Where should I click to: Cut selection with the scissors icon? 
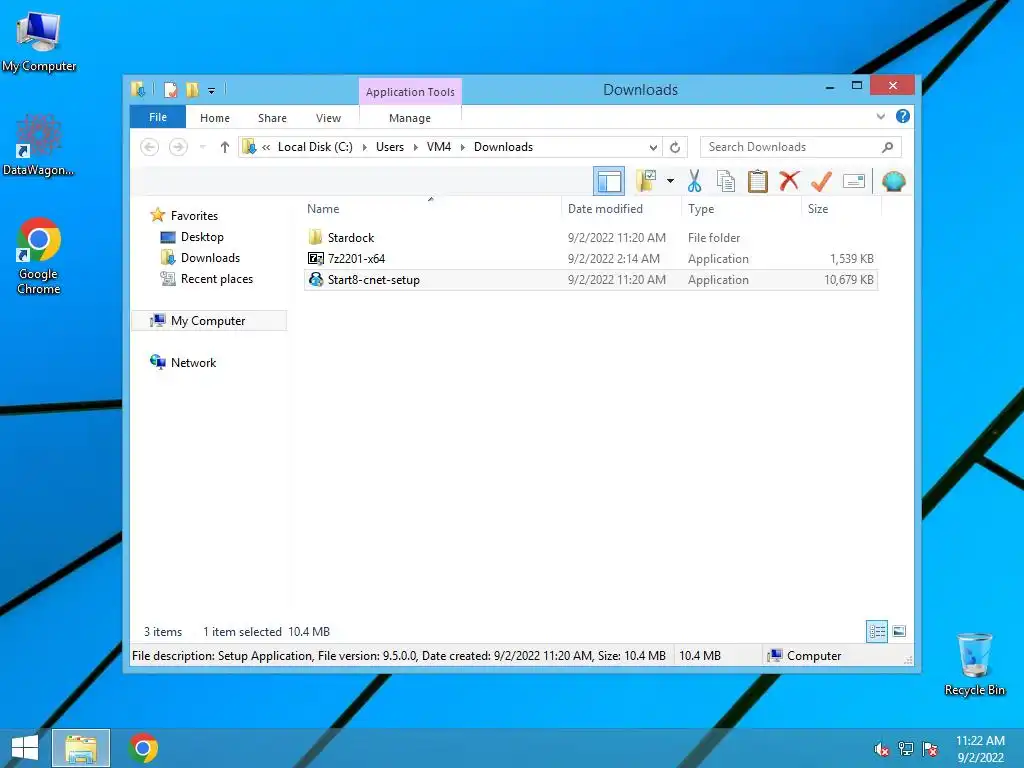click(x=694, y=181)
